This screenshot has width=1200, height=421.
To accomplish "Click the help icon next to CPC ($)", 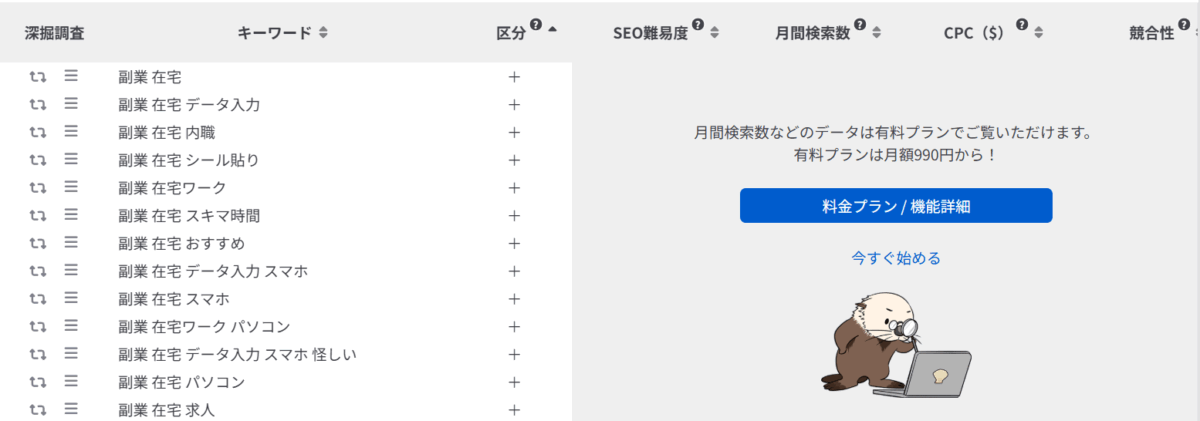I will coord(1021,26).
